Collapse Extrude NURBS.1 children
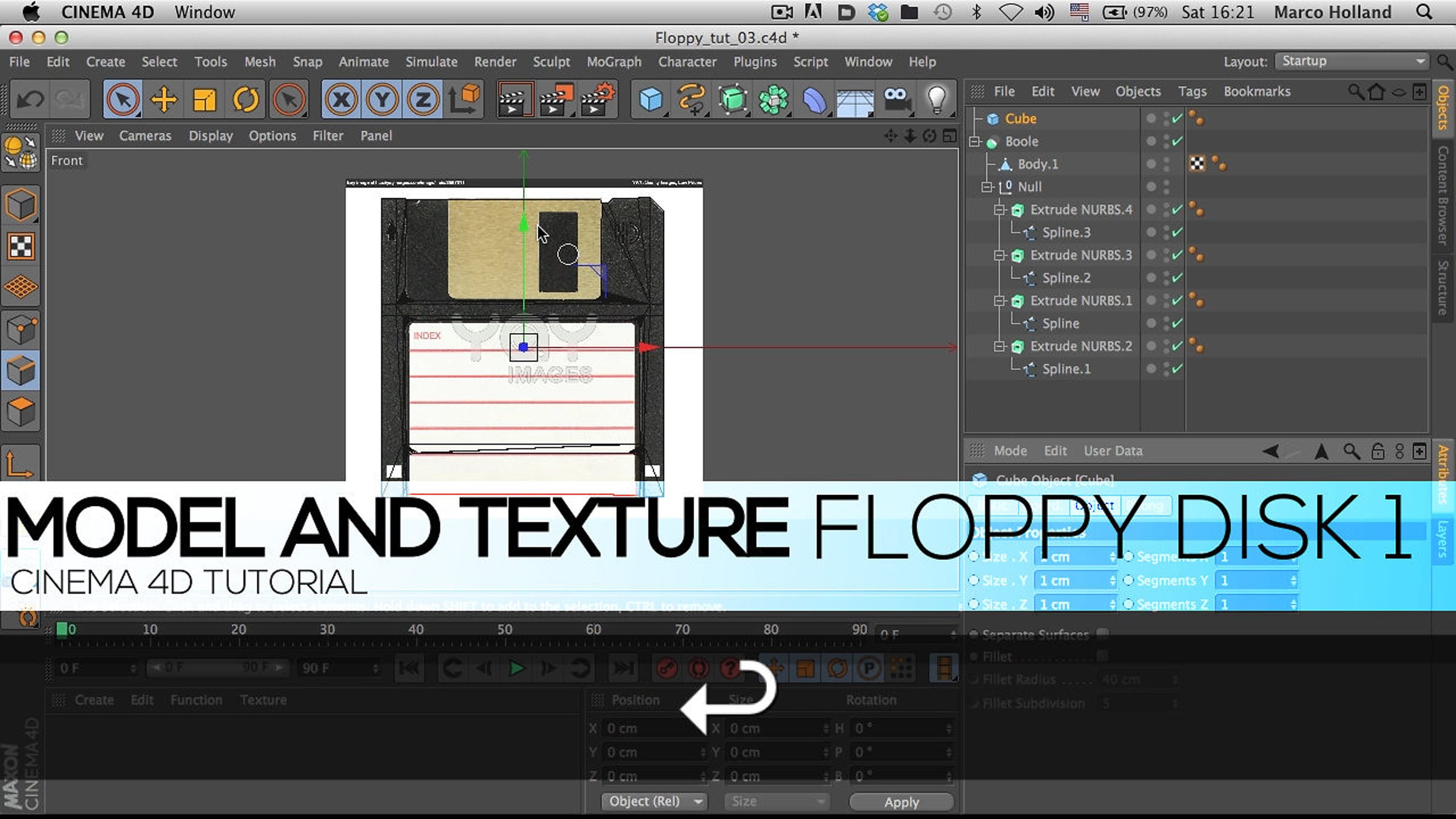 (999, 301)
